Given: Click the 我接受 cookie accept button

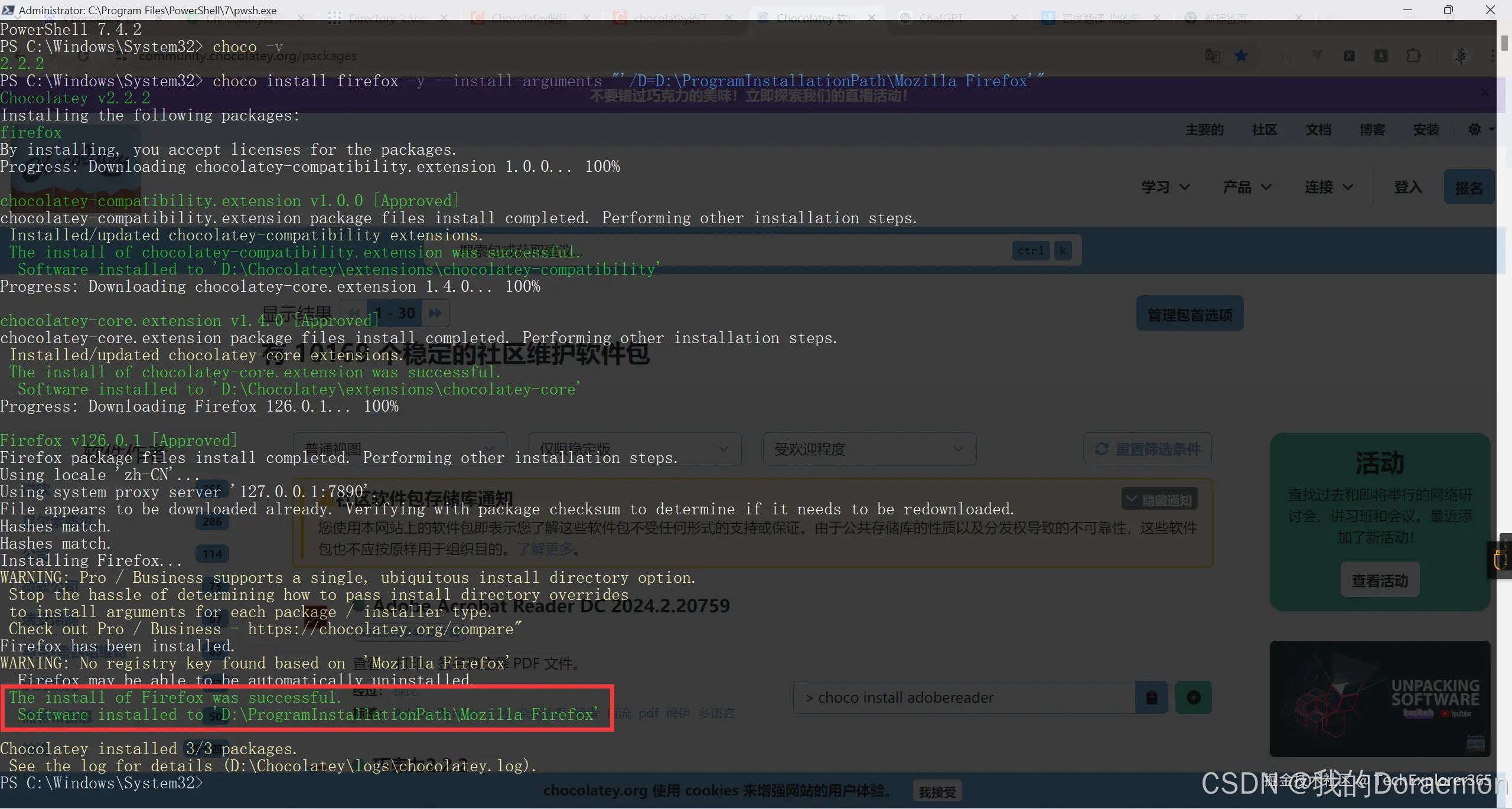Looking at the screenshot, I should 937,792.
